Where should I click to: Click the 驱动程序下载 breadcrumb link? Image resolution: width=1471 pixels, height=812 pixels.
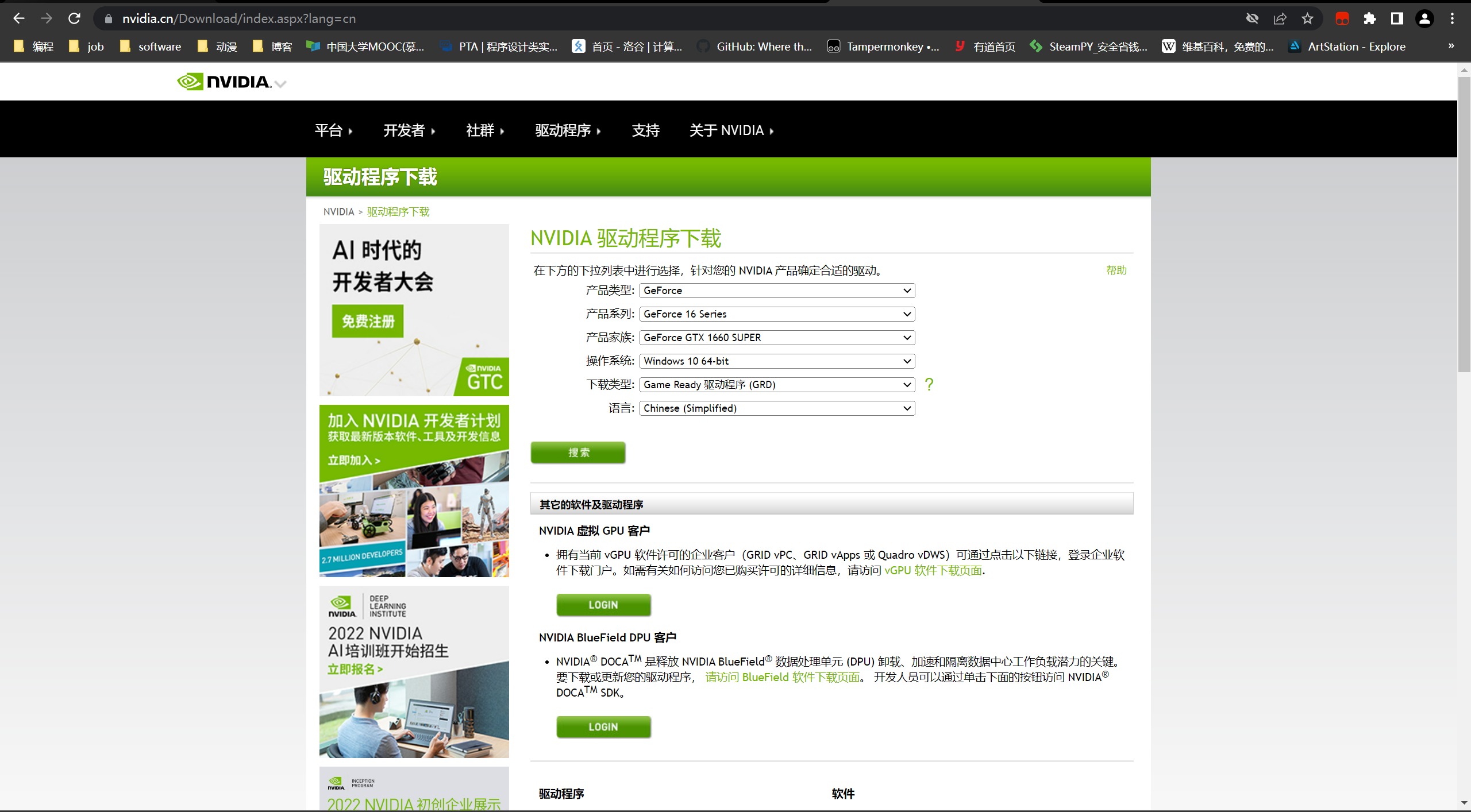click(x=398, y=212)
